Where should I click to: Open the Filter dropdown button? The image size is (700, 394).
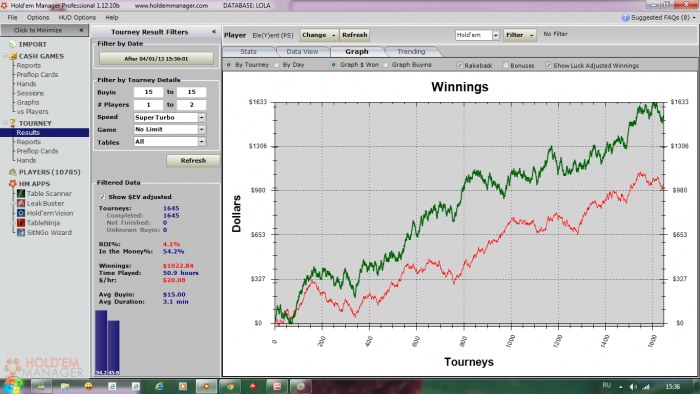coord(520,35)
